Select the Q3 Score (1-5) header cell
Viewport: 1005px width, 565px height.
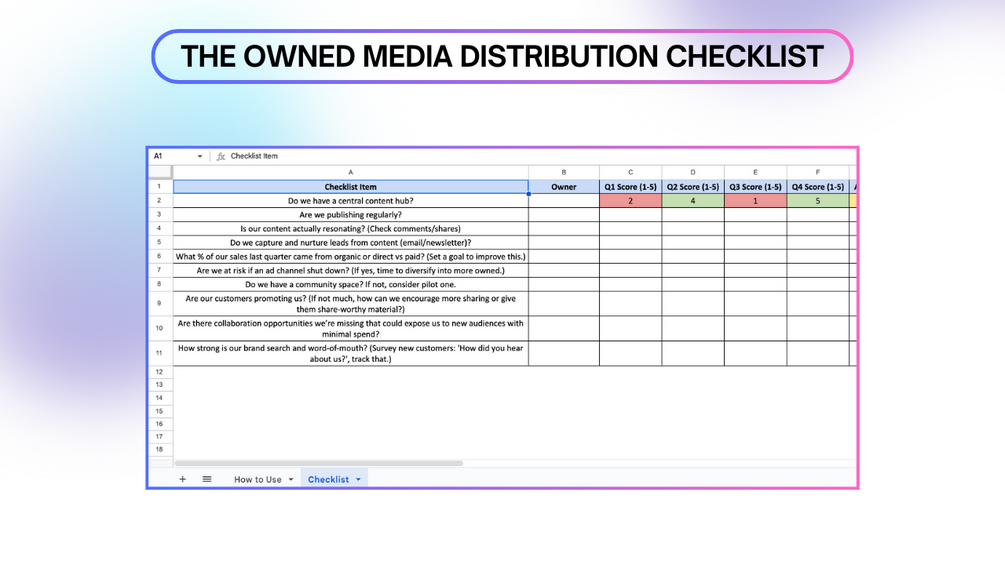(x=756, y=187)
